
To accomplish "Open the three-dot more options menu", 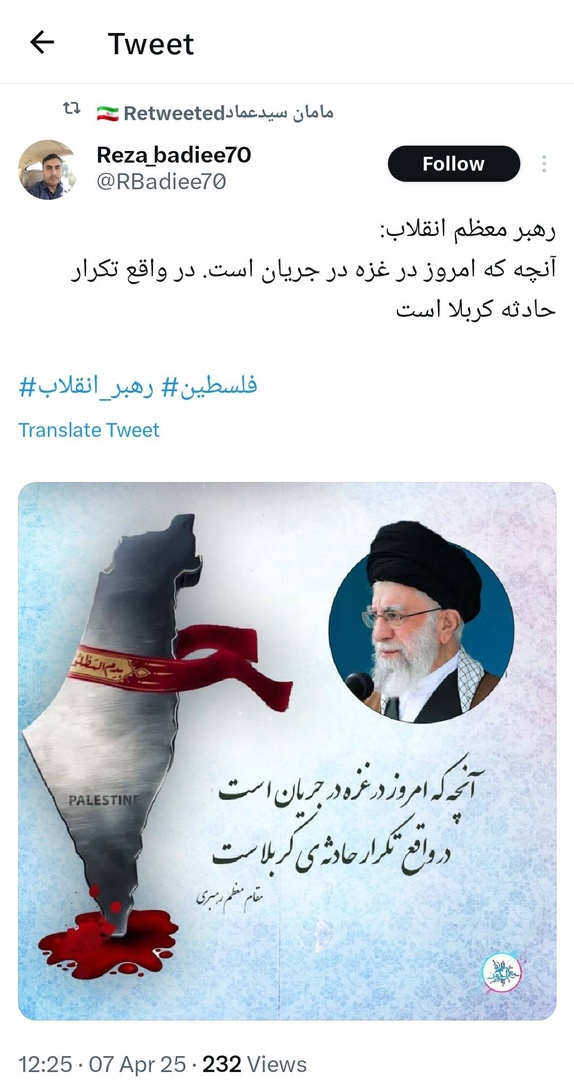I will (544, 164).
